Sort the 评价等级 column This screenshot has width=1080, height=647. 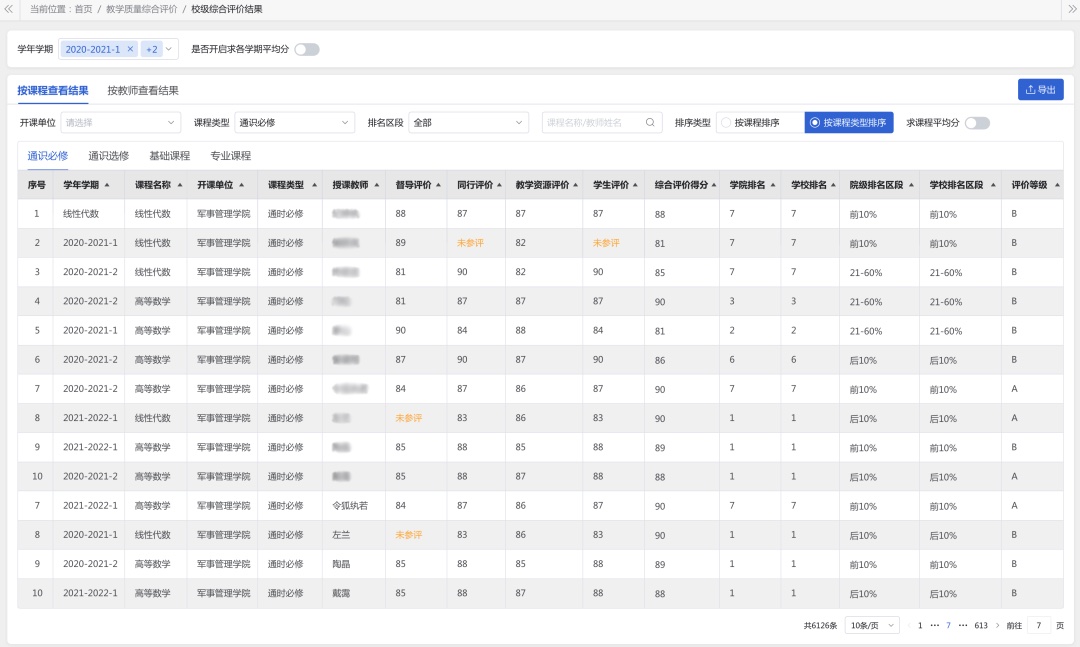[1057, 185]
